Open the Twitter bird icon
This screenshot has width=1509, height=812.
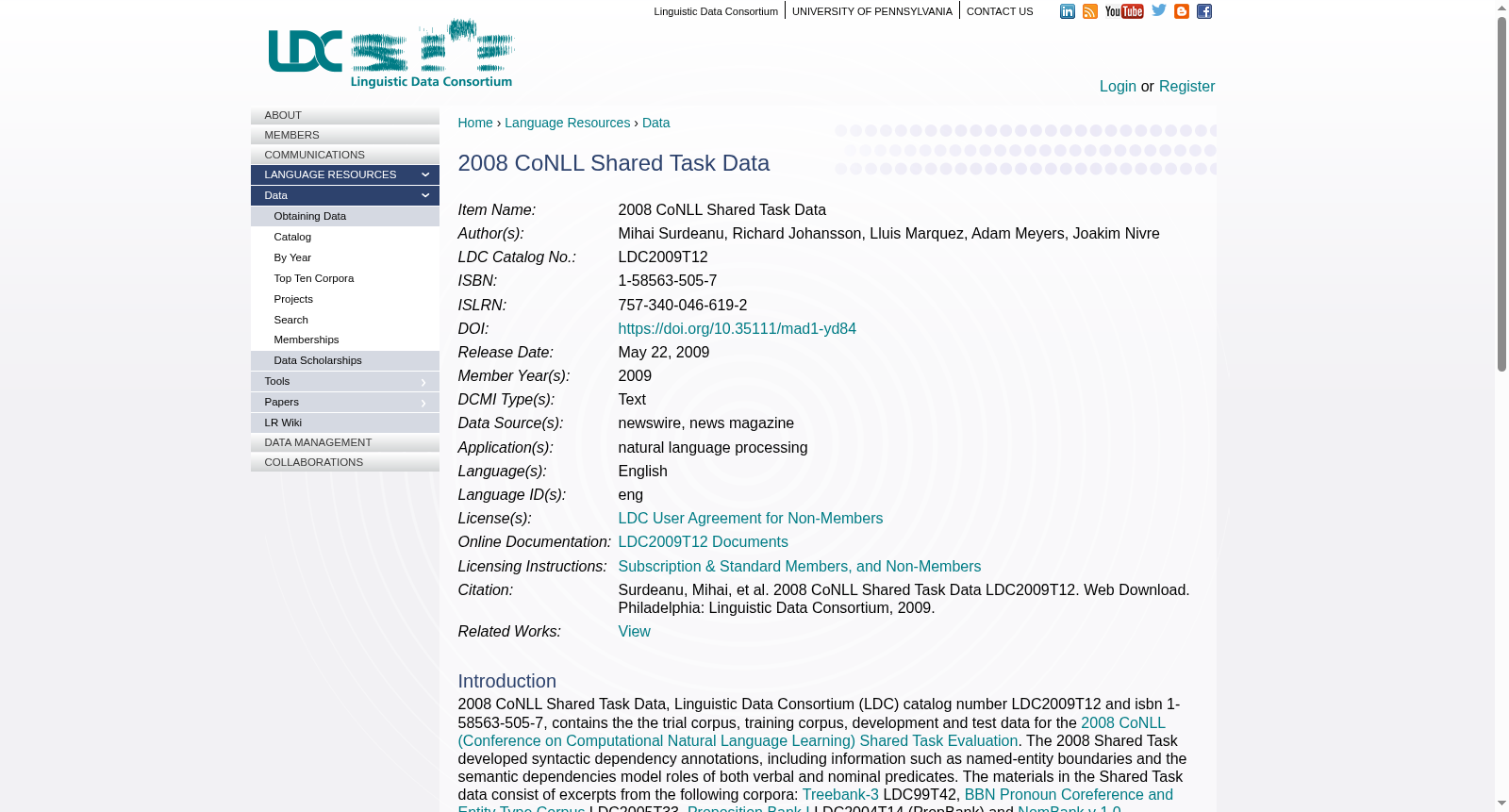click(x=1158, y=10)
